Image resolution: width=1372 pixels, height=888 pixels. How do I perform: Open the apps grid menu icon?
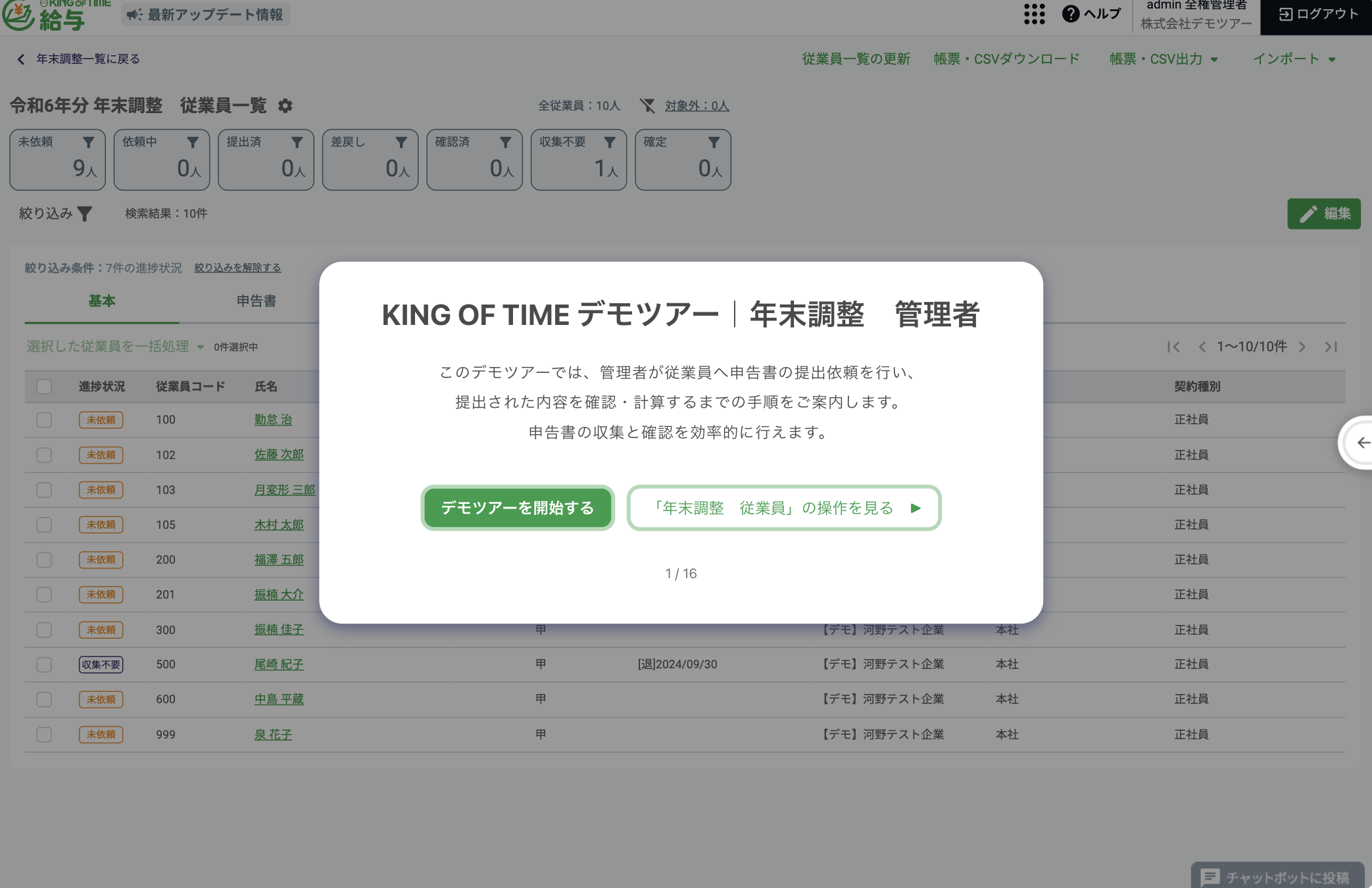point(1034,14)
